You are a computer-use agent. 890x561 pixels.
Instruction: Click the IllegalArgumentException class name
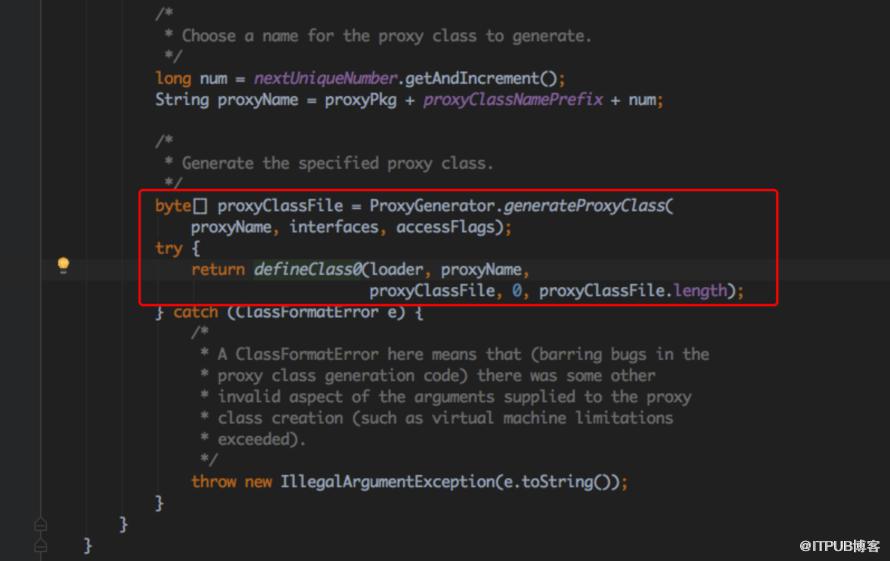(x=388, y=482)
